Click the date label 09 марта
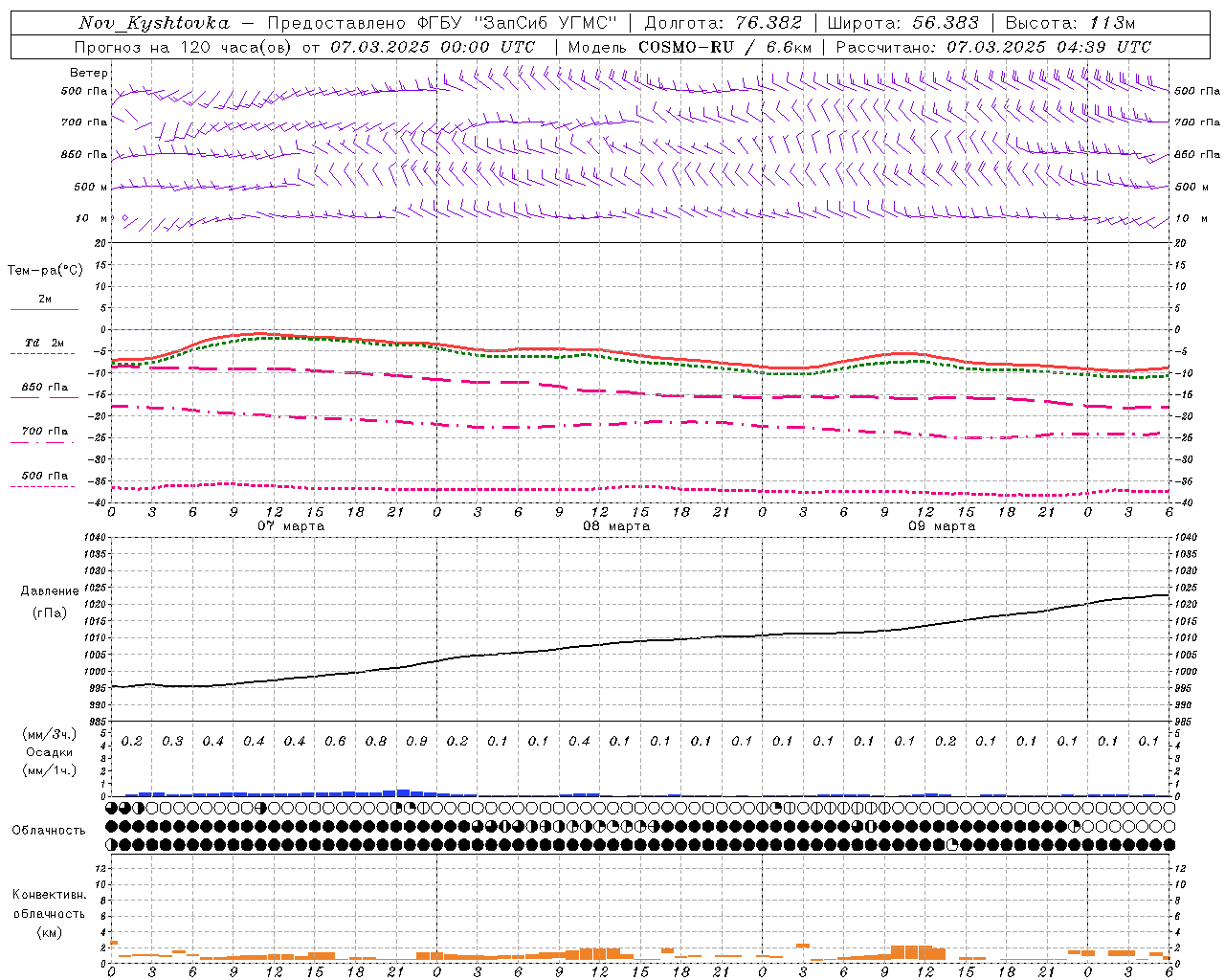 pyautogui.click(x=942, y=526)
